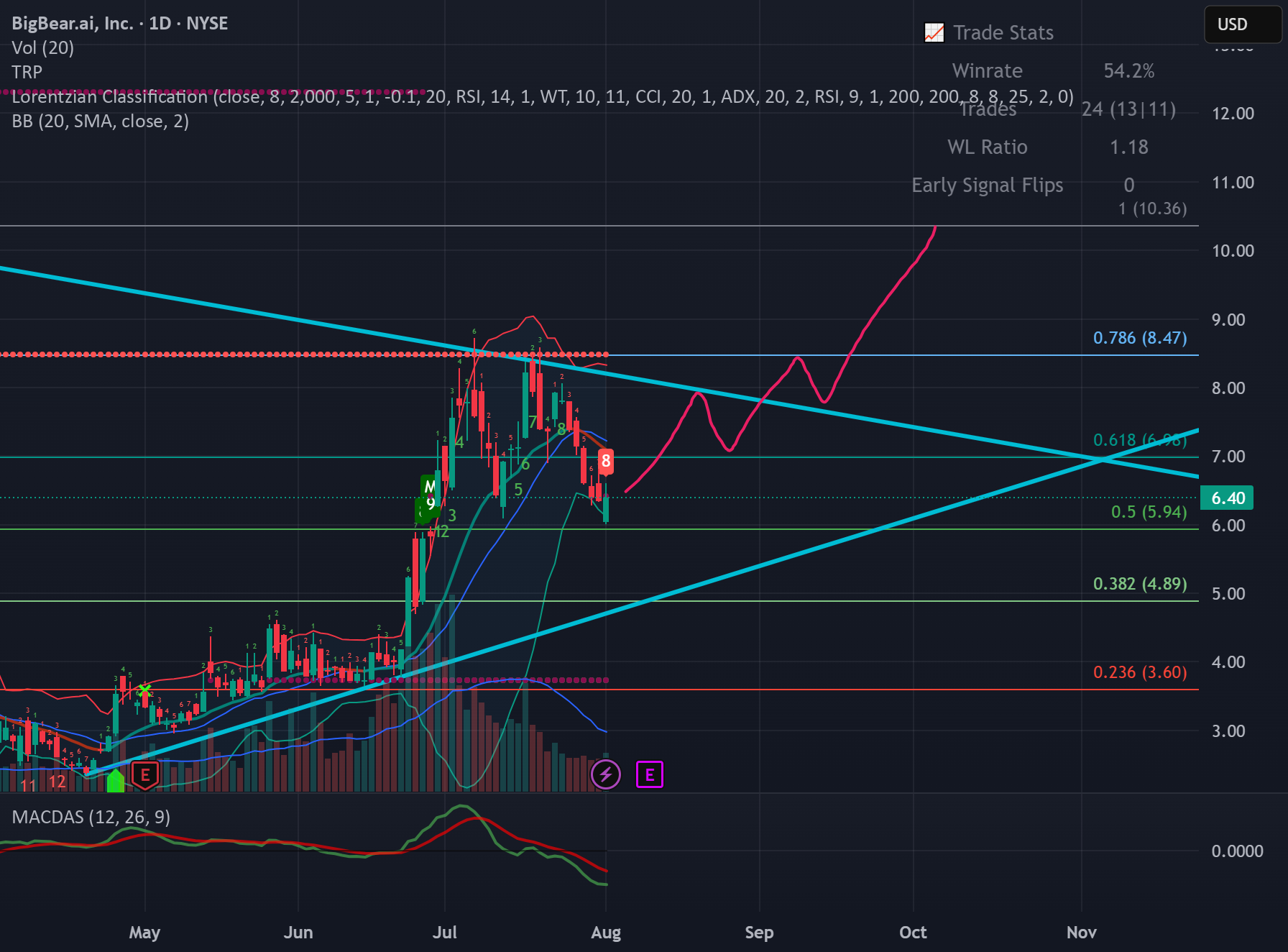Image resolution: width=1288 pixels, height=952 pixels.
Task: Click the BigBear.ai, Inc. symbol title
Action: tap(73, 23)
